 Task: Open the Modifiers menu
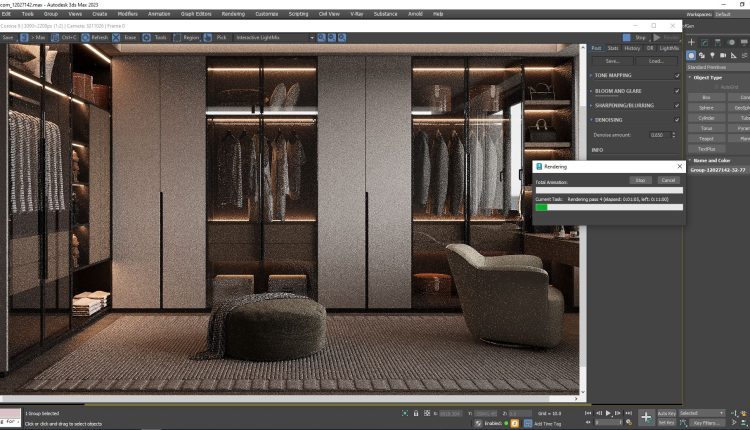(127, 14)
